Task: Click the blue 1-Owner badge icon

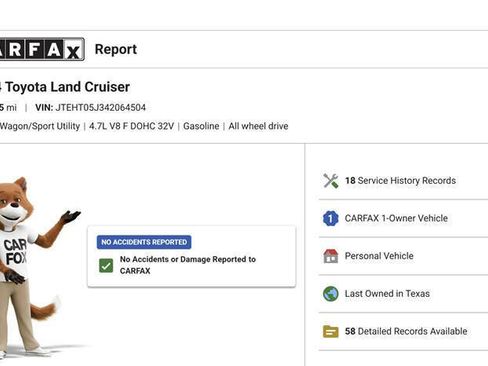Action: (331, 218)
